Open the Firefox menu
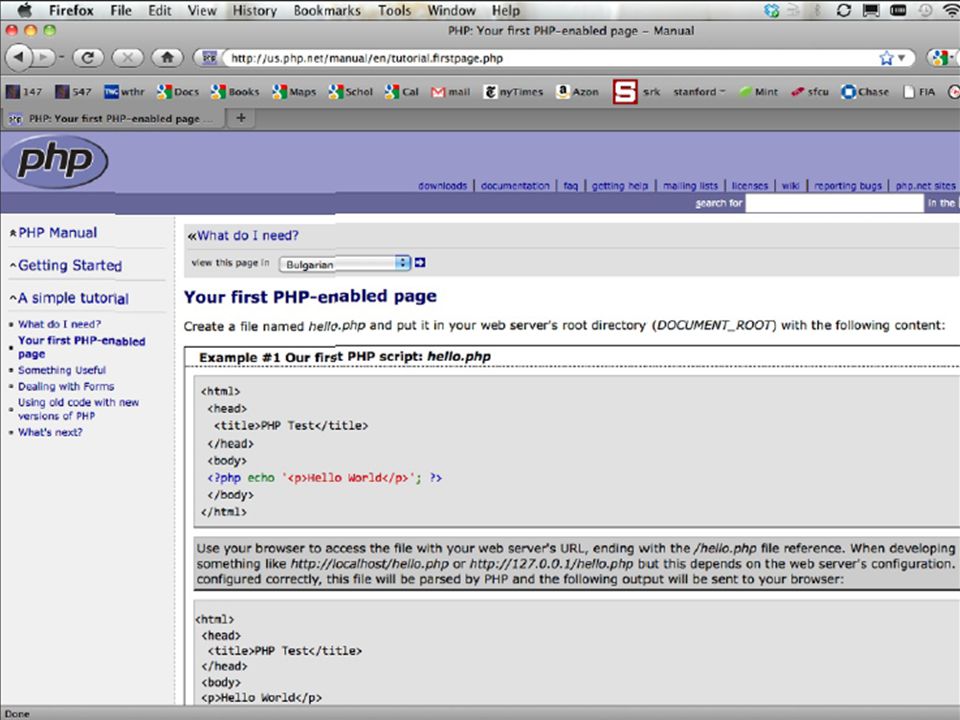Viewport: 960px width, 720px height. click(71, 10)
